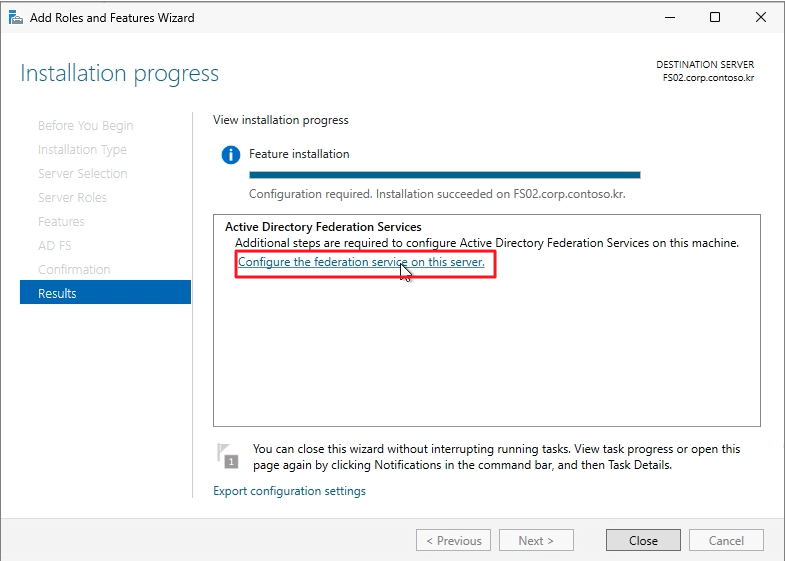Click the Next button
The height and width of the screenshot is (561, 785).
point(536,540)
